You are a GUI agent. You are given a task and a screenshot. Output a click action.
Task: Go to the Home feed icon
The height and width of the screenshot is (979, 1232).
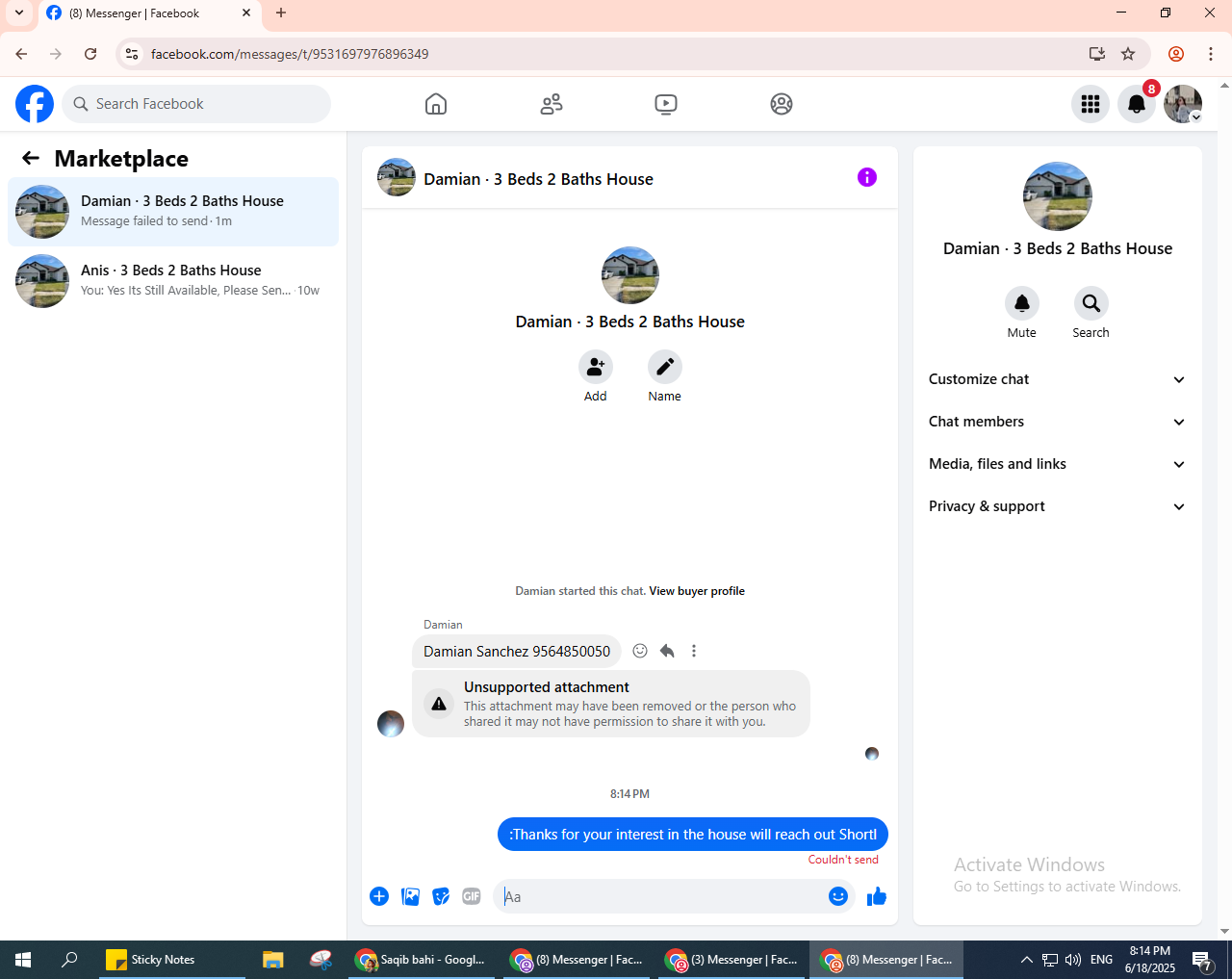pos(436,104)
